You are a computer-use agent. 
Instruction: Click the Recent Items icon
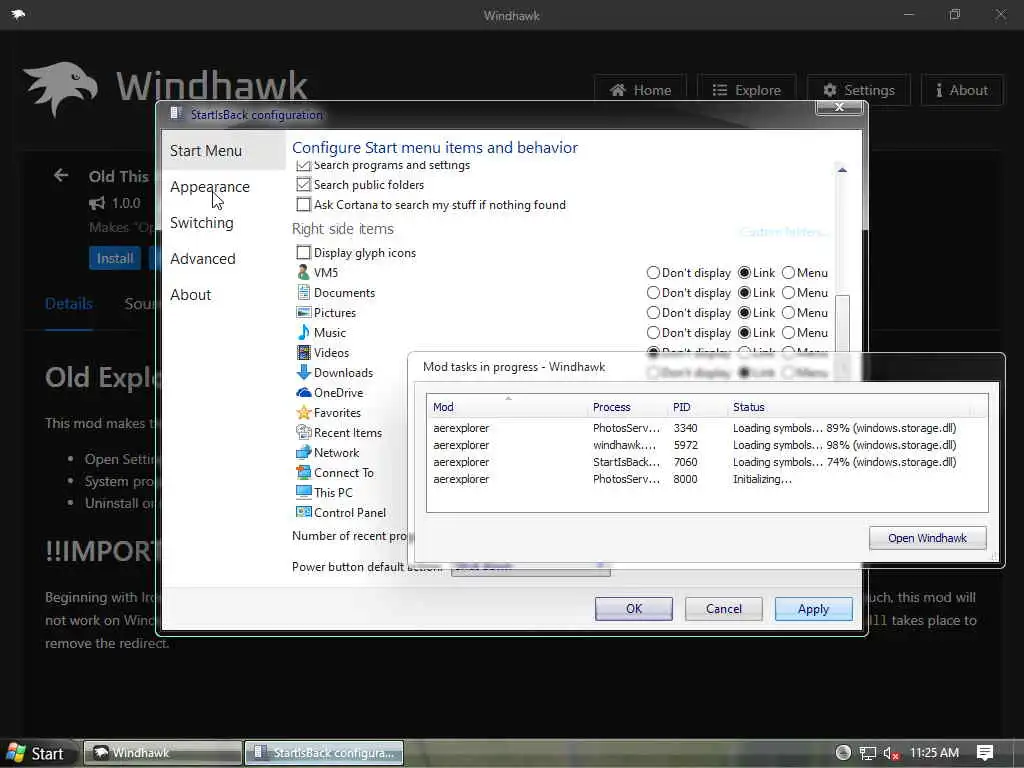(303, 432)
